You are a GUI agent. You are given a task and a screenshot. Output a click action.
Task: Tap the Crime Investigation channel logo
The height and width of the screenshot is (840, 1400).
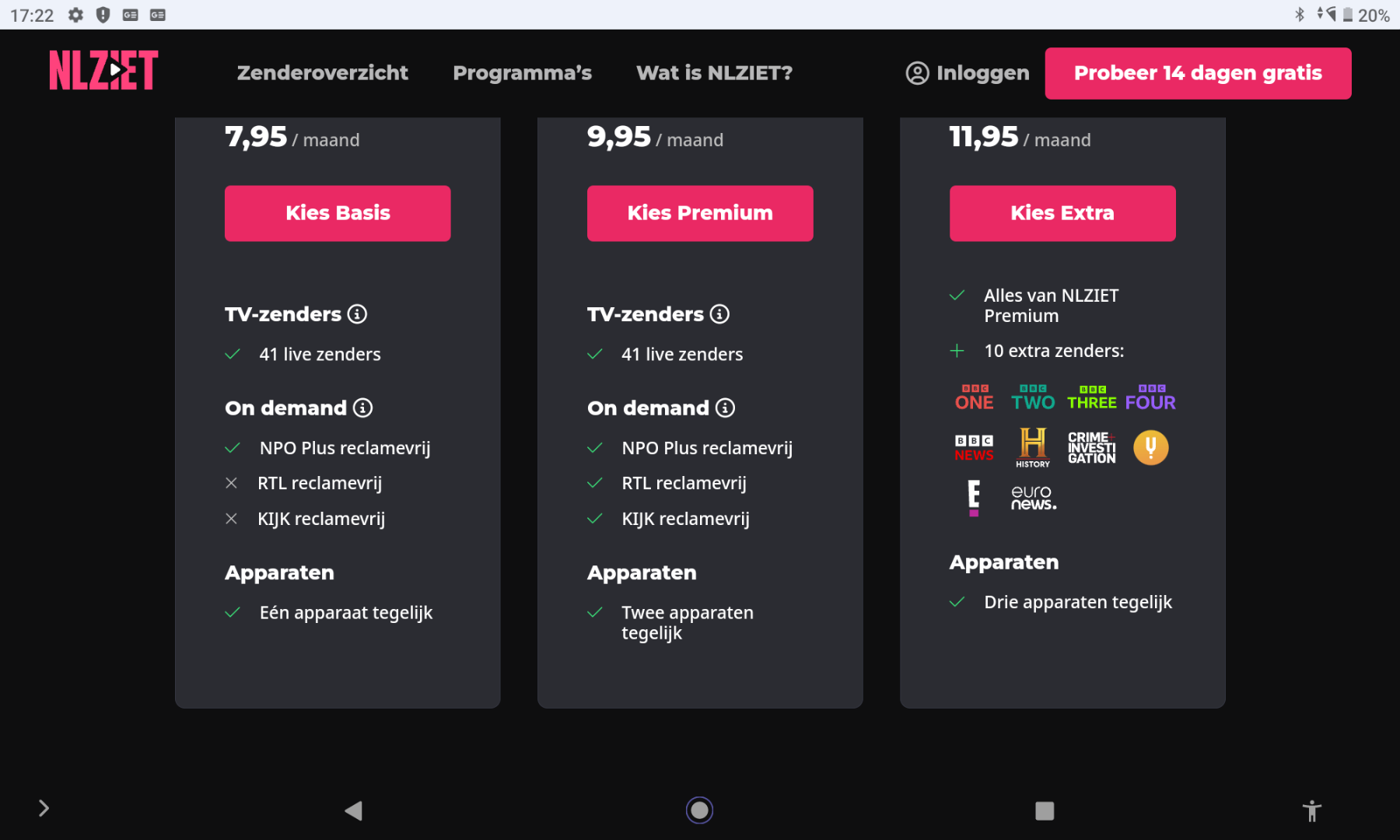1091,447
